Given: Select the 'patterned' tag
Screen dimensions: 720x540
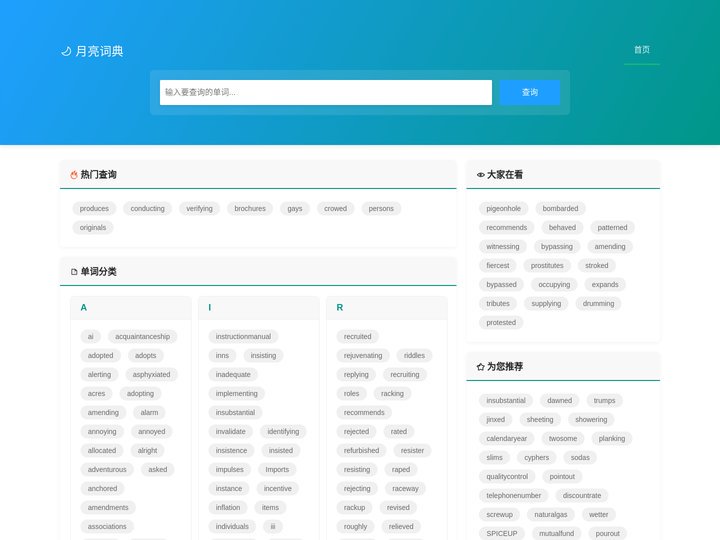Looking at the screenshot, I should (x=612, y=227).
